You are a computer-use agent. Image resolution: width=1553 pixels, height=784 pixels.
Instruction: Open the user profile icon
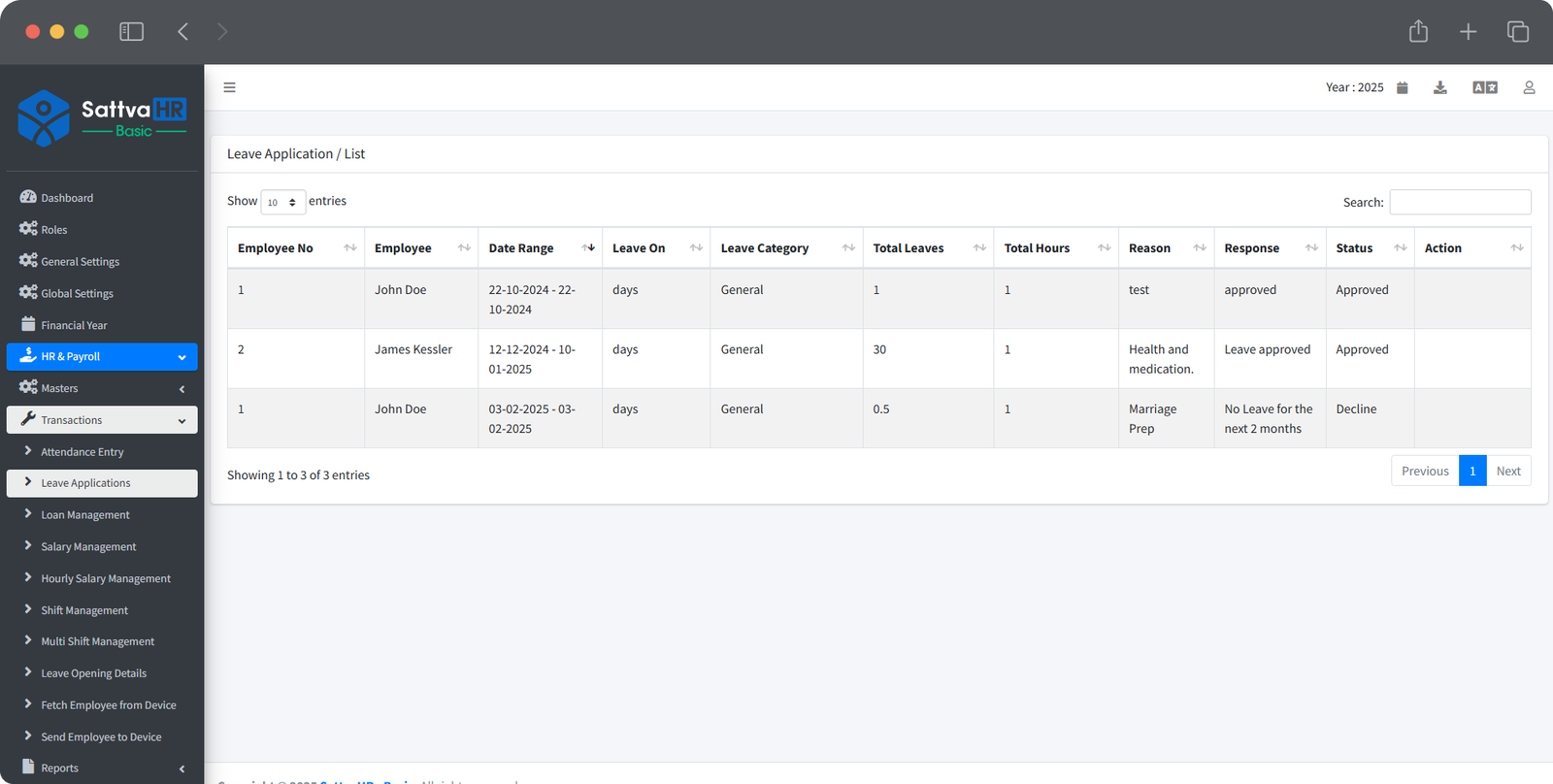pyautogui.click(x=1529, y=87)
